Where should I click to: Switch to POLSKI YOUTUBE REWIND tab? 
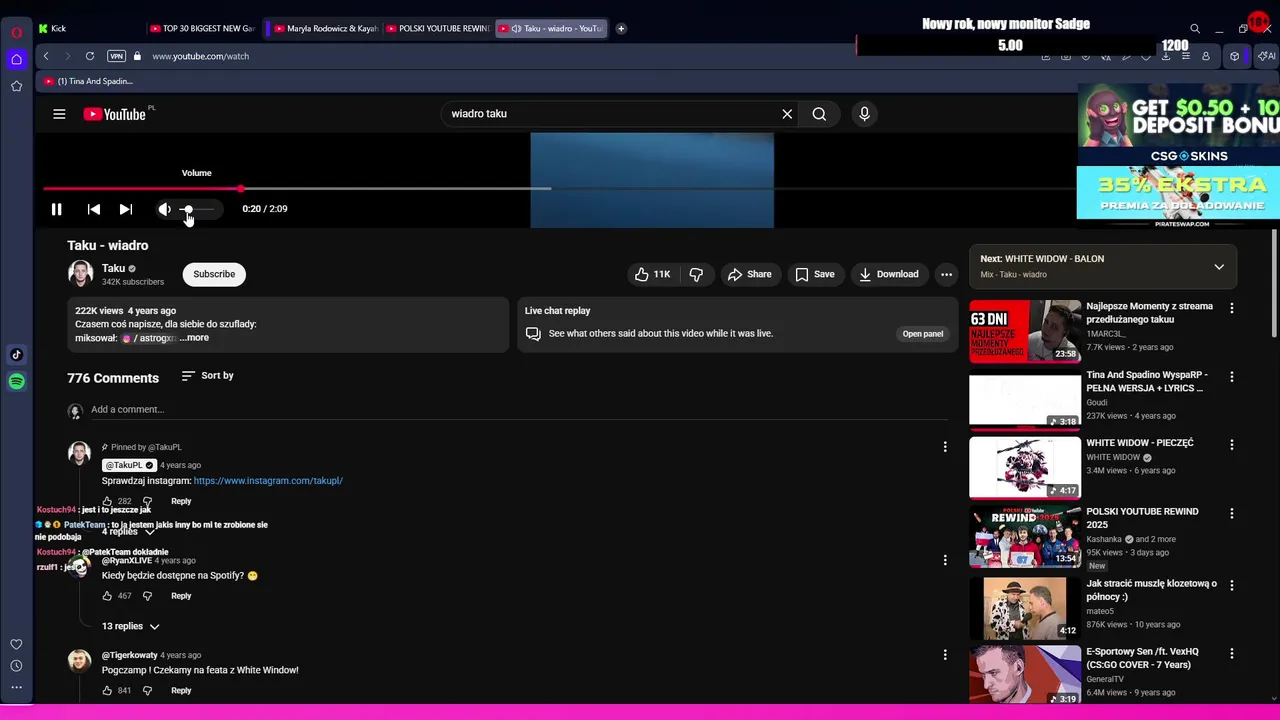pyautogui.click(x=437, y=28)
